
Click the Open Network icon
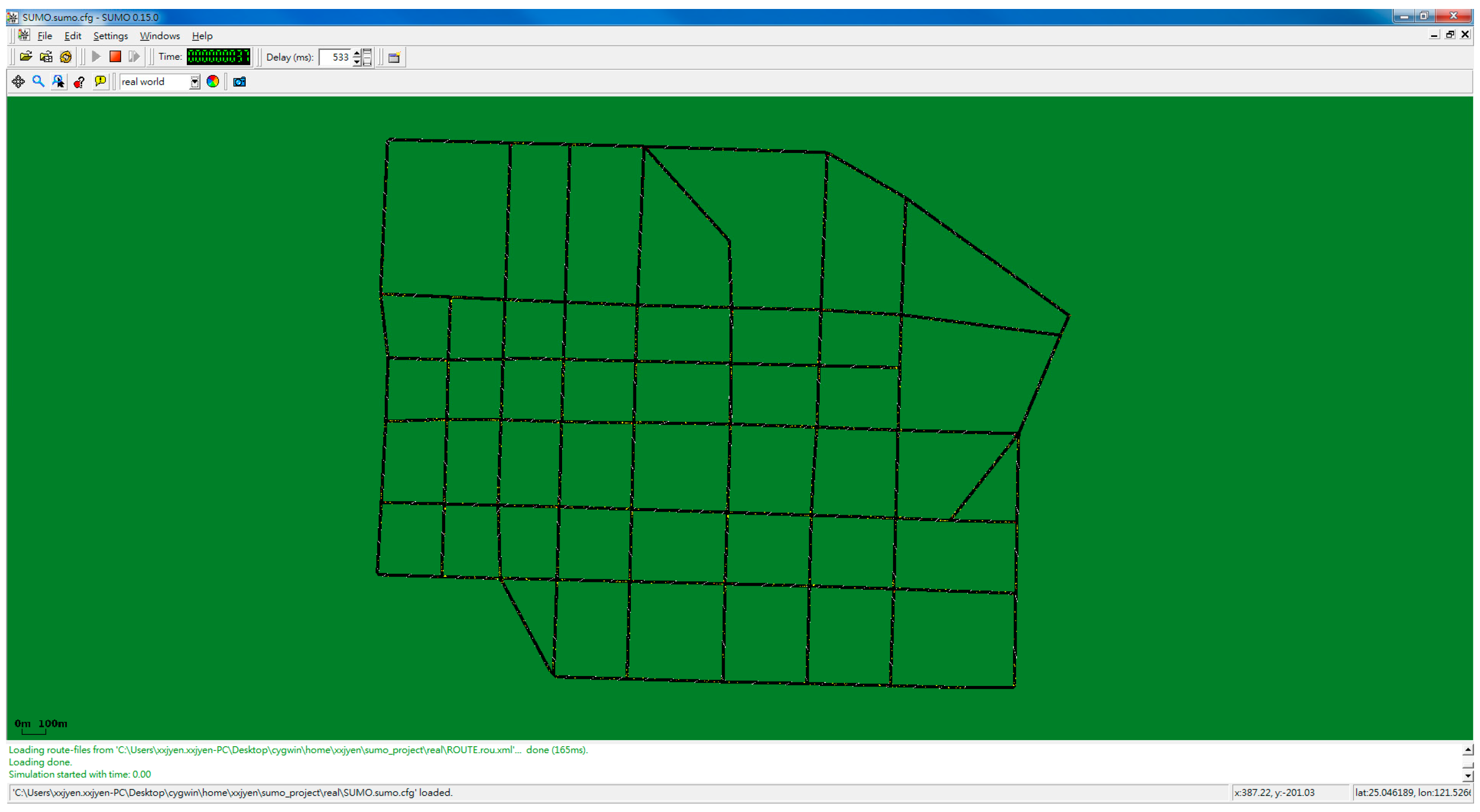[46, 57]
